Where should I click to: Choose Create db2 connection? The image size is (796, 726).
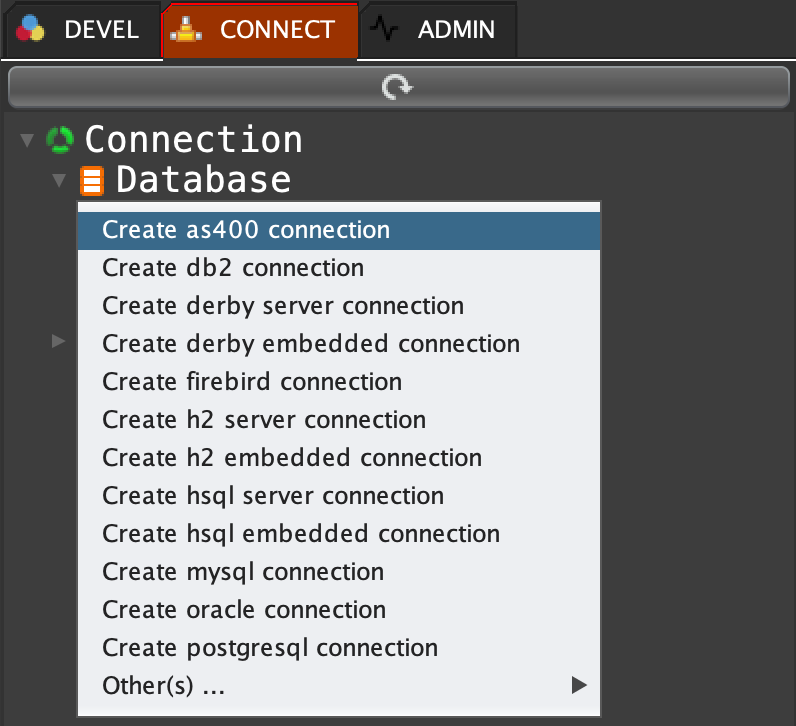tap(233, 268)
